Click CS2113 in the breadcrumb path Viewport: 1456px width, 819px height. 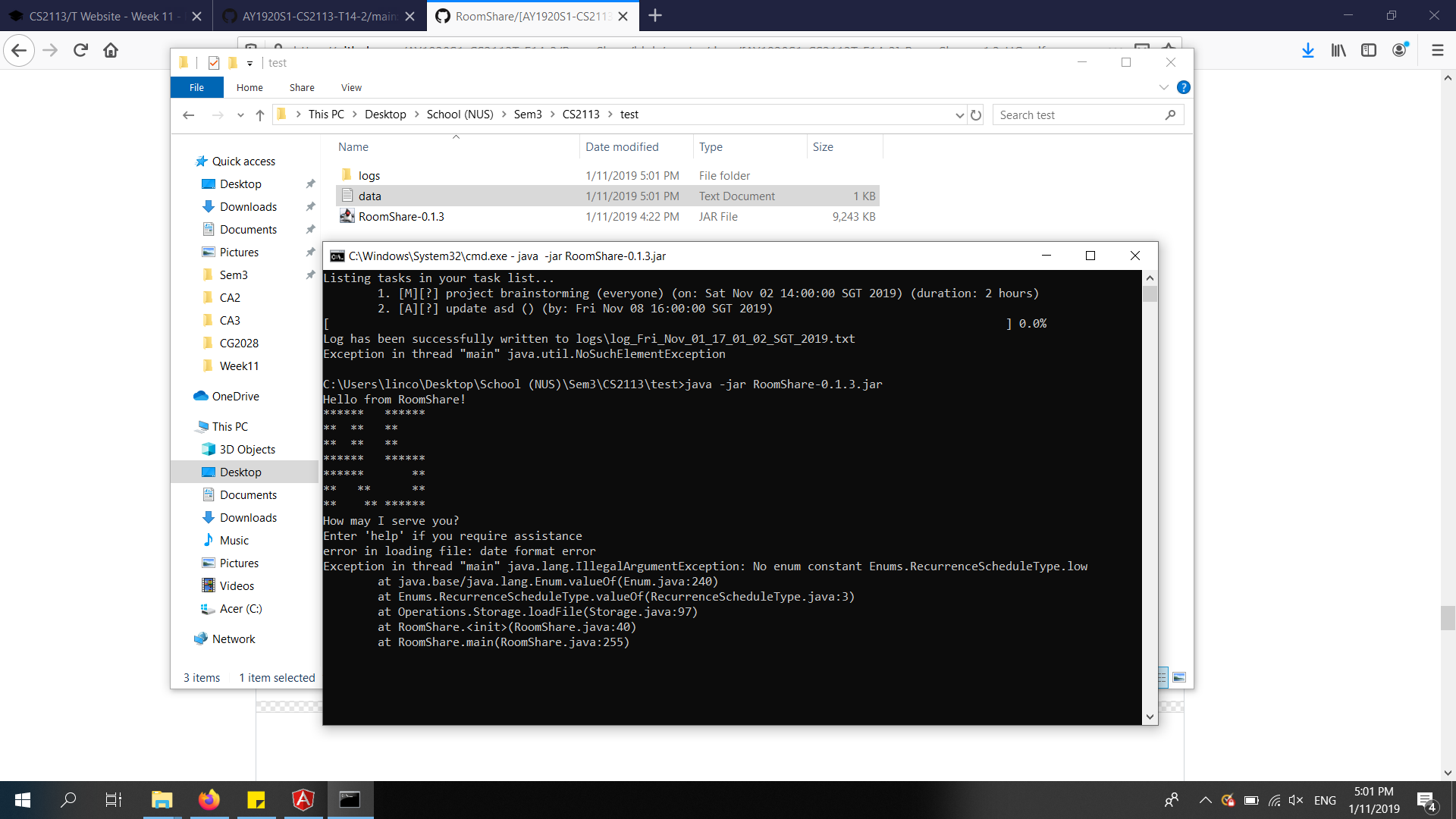pyautogui.click(x=581, y=115)
